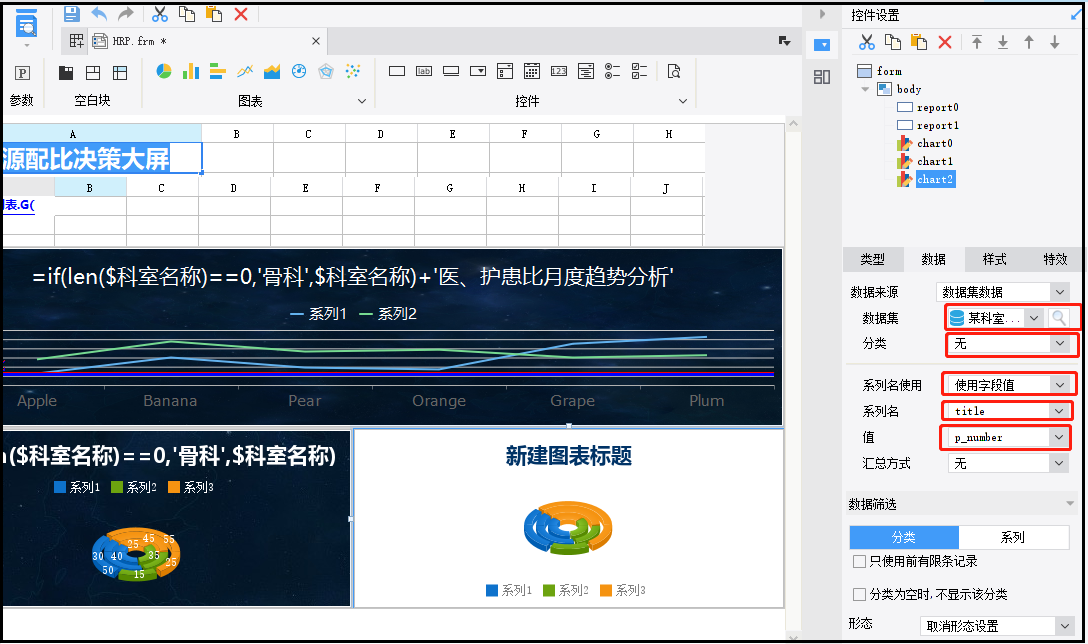Insert the solid black blank block

click(66, 72)
